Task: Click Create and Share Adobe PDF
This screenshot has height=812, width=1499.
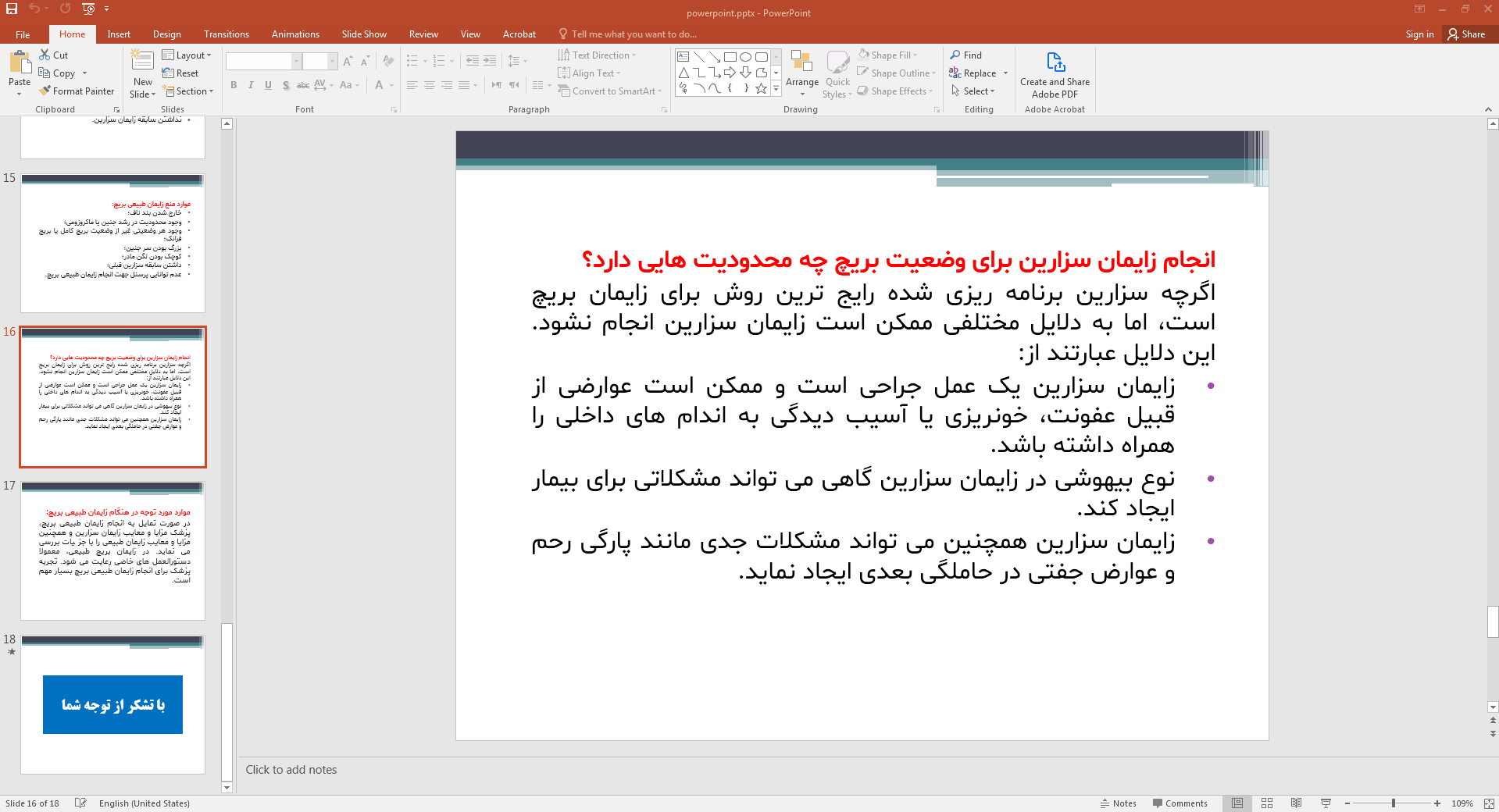Action: tap(1055, 75)
